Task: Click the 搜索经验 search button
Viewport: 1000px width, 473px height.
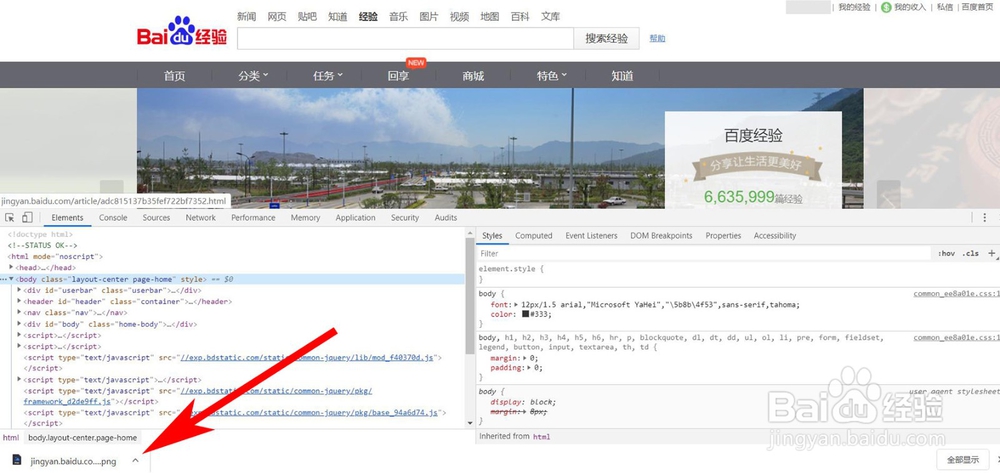Action: click(x=607, y=38)
